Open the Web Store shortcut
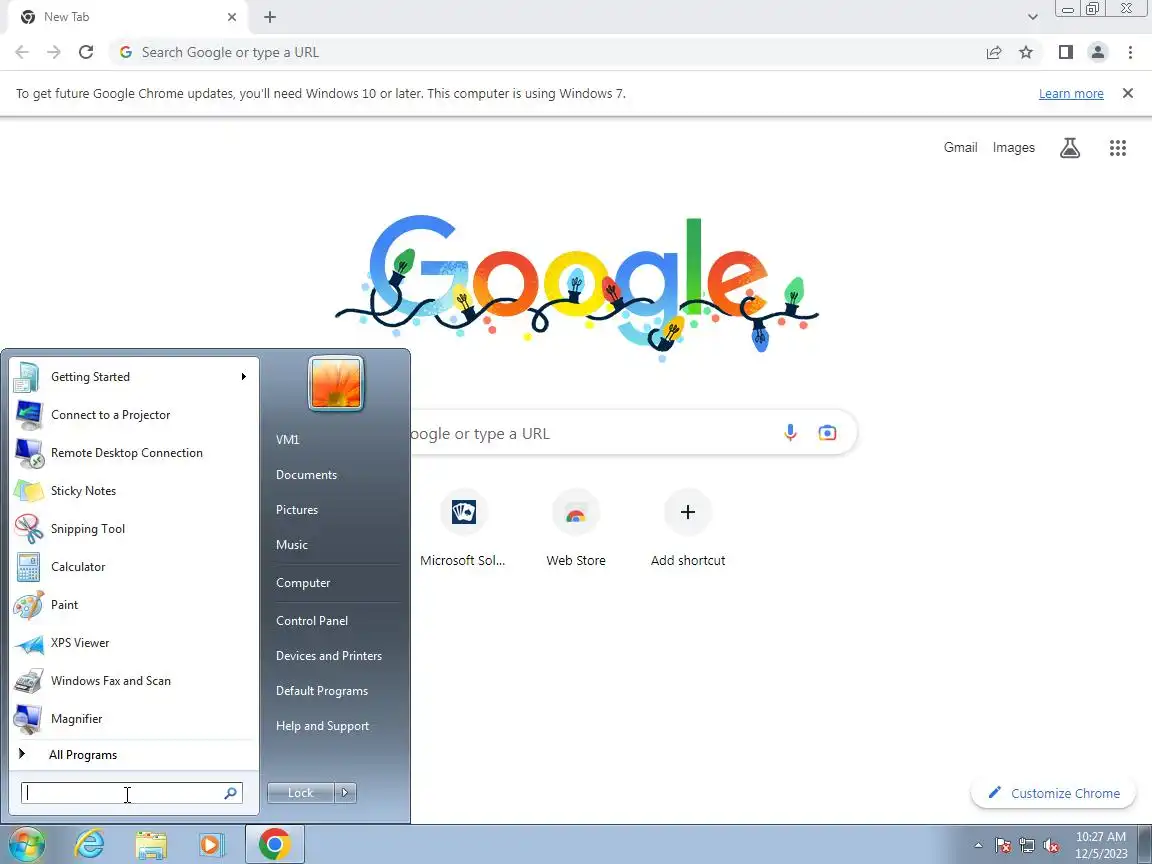1152x864 pixels. pyautogui.click(x=576, y=528)
